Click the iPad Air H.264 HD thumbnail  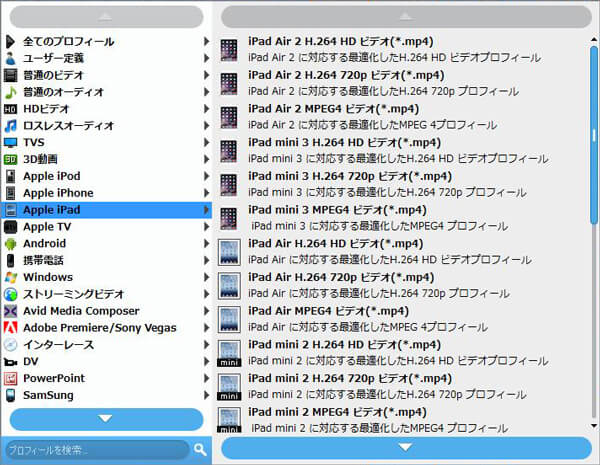pyautogui.click(x=229, y=252)
